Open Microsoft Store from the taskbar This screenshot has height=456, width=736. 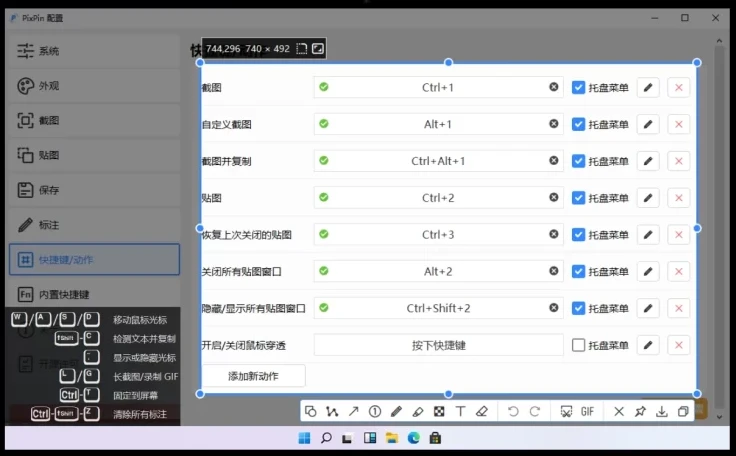coord(435,438)
